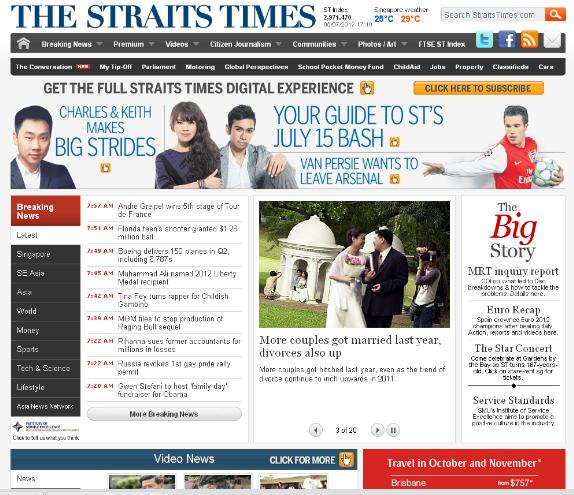The width and height of the screenshot is (574, 495).
Task: Open ChildAid section
Action: coord(406,67)
